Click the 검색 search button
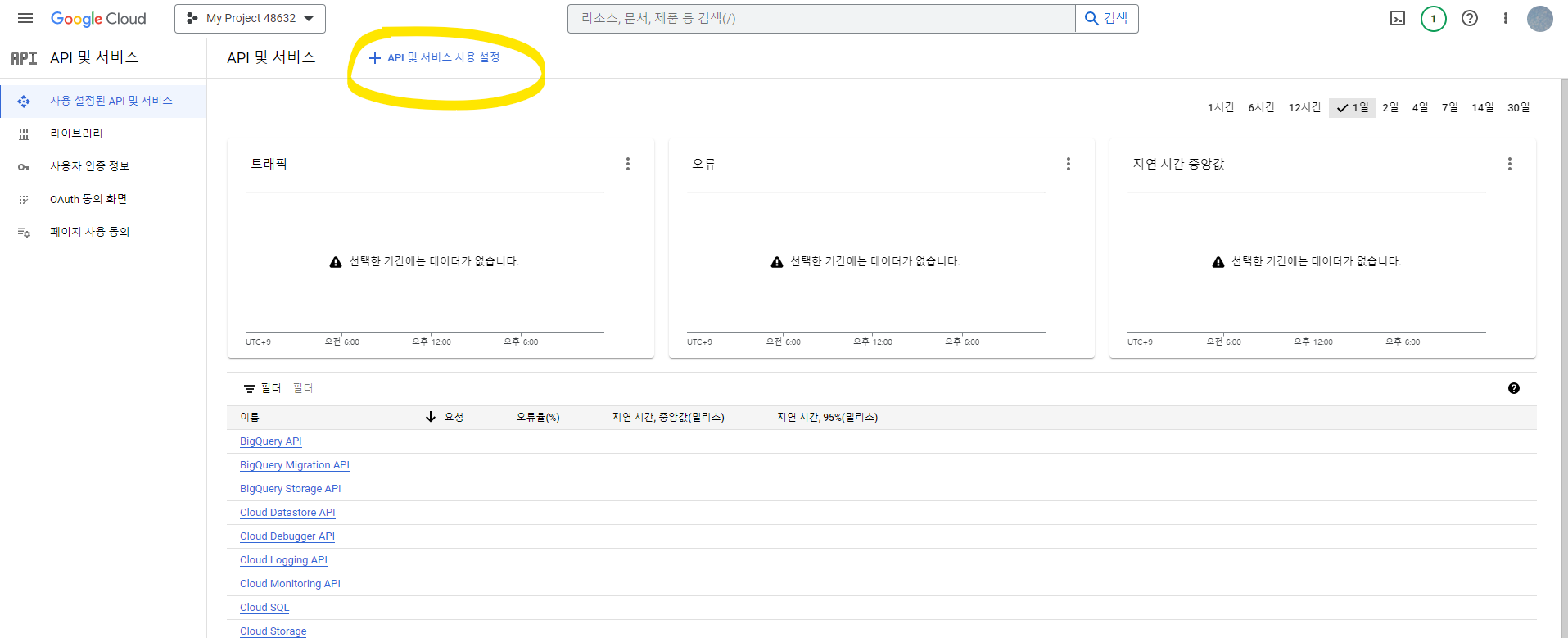1568x638 pixels. coord(1106,18)
